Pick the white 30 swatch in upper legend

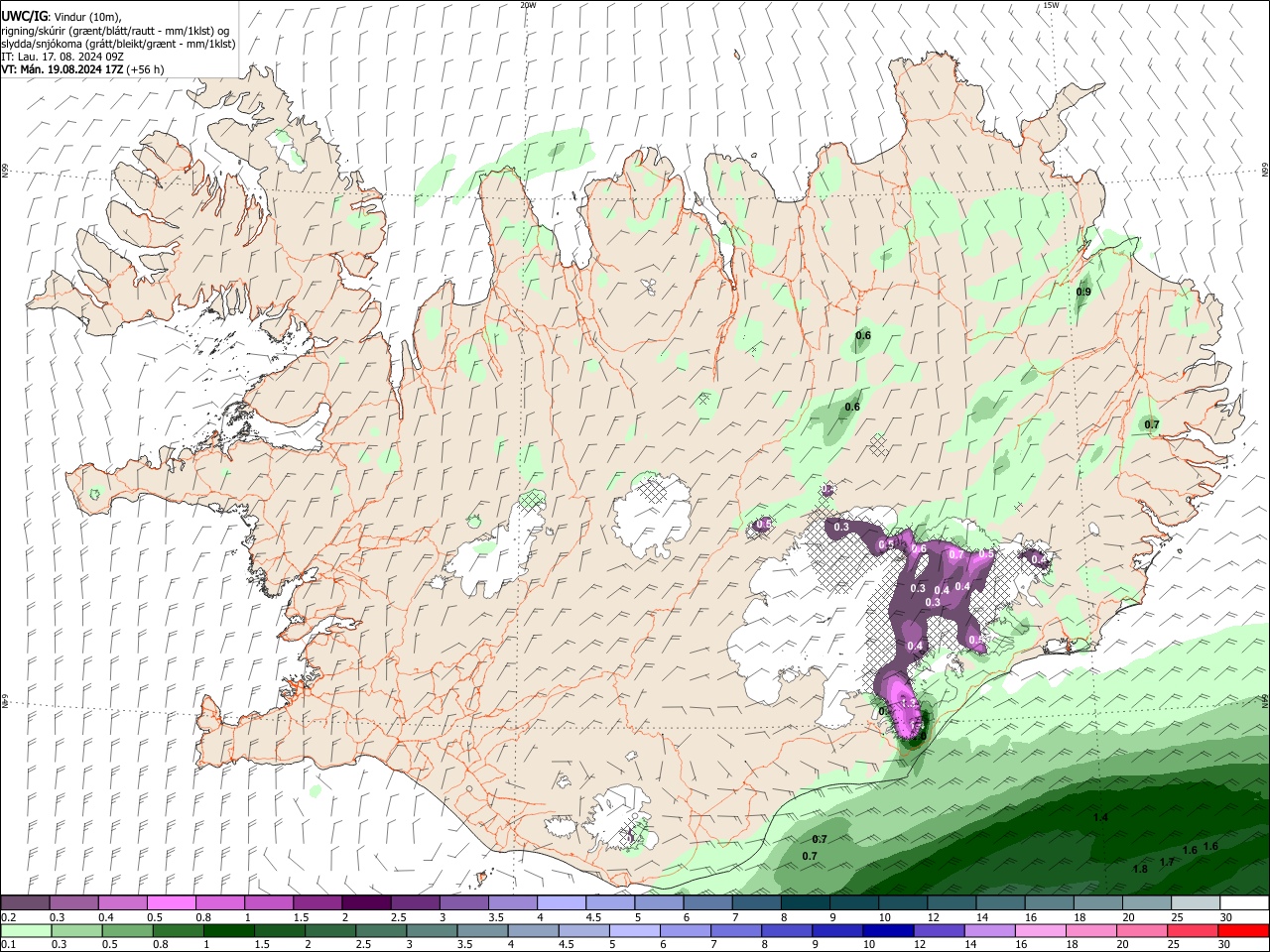pyautogui.click(x=1245, y=903)
